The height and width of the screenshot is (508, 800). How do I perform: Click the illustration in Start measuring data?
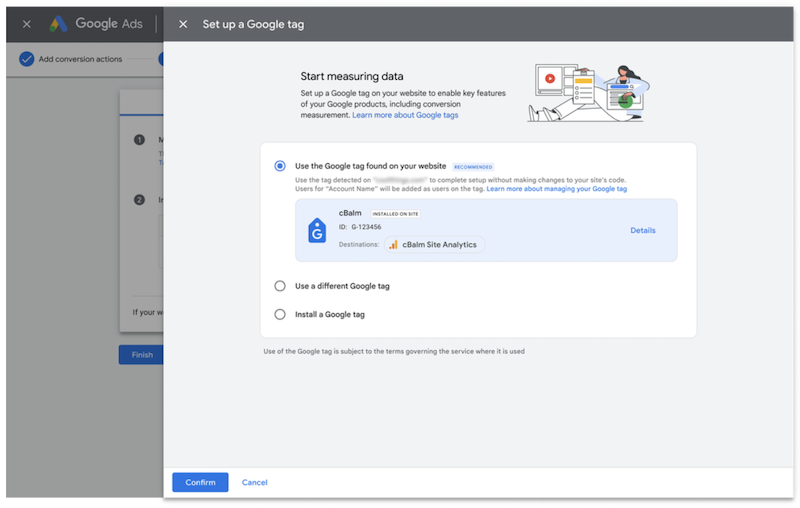coord(588,93)
